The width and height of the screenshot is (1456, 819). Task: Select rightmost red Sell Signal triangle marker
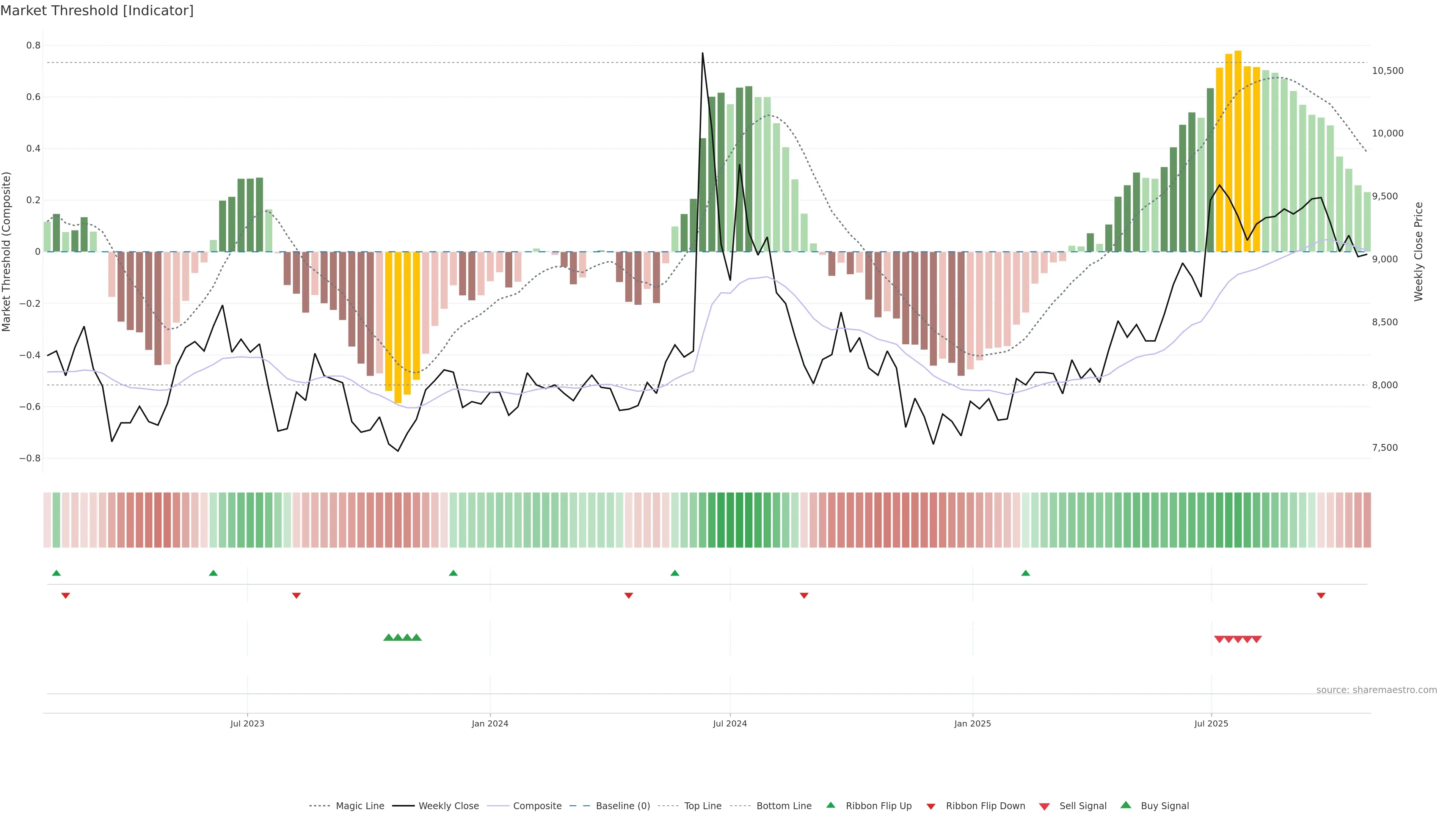1257,639
